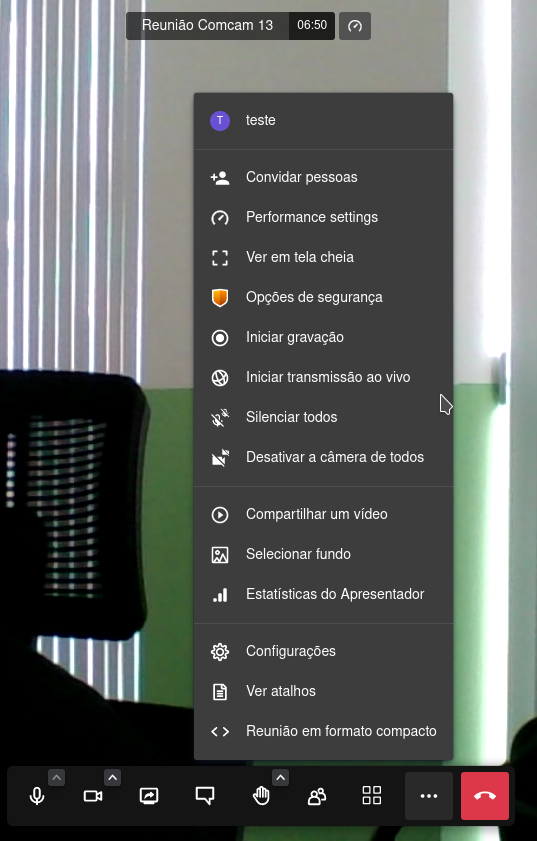The width and height of the screenshot is (537, 841).
Task: Expand the microphone audio options chevron
Action: (x=57, y=777)
